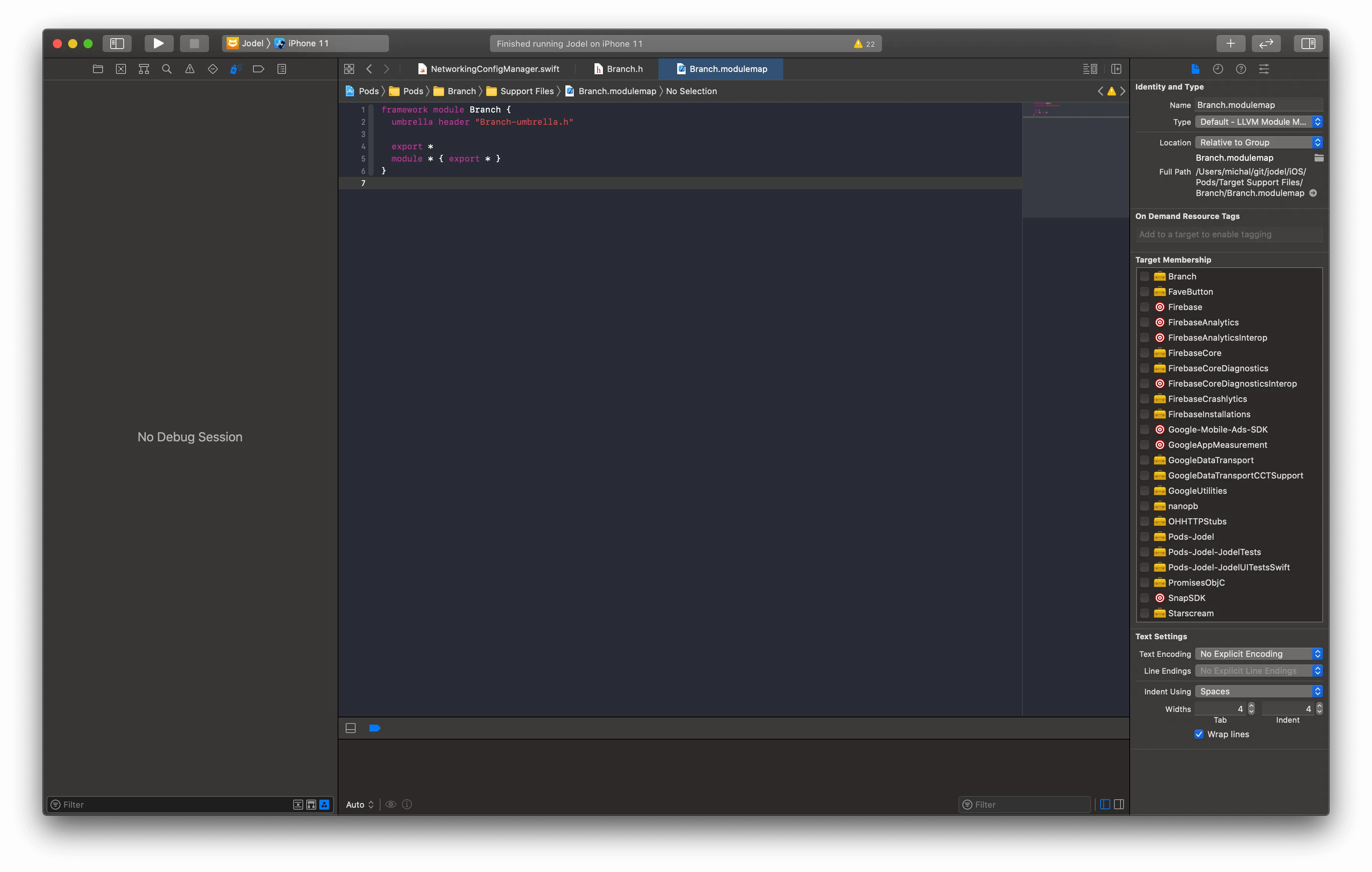Screen dimensions: 1372x872
Task: Check Firebase target membership
Action: (x=1144, y=307)
